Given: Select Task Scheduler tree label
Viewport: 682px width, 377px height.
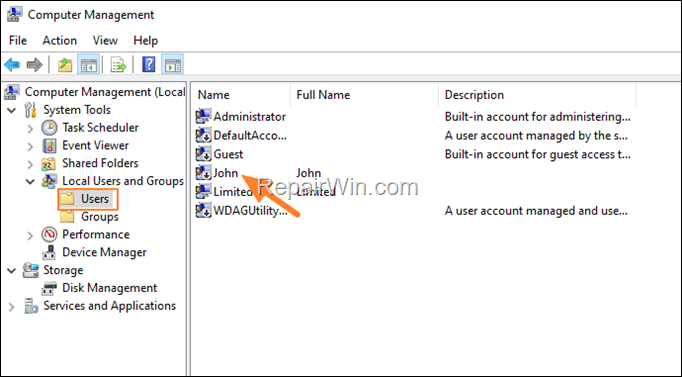Looking at the screenshot, I should click(100, 127).
